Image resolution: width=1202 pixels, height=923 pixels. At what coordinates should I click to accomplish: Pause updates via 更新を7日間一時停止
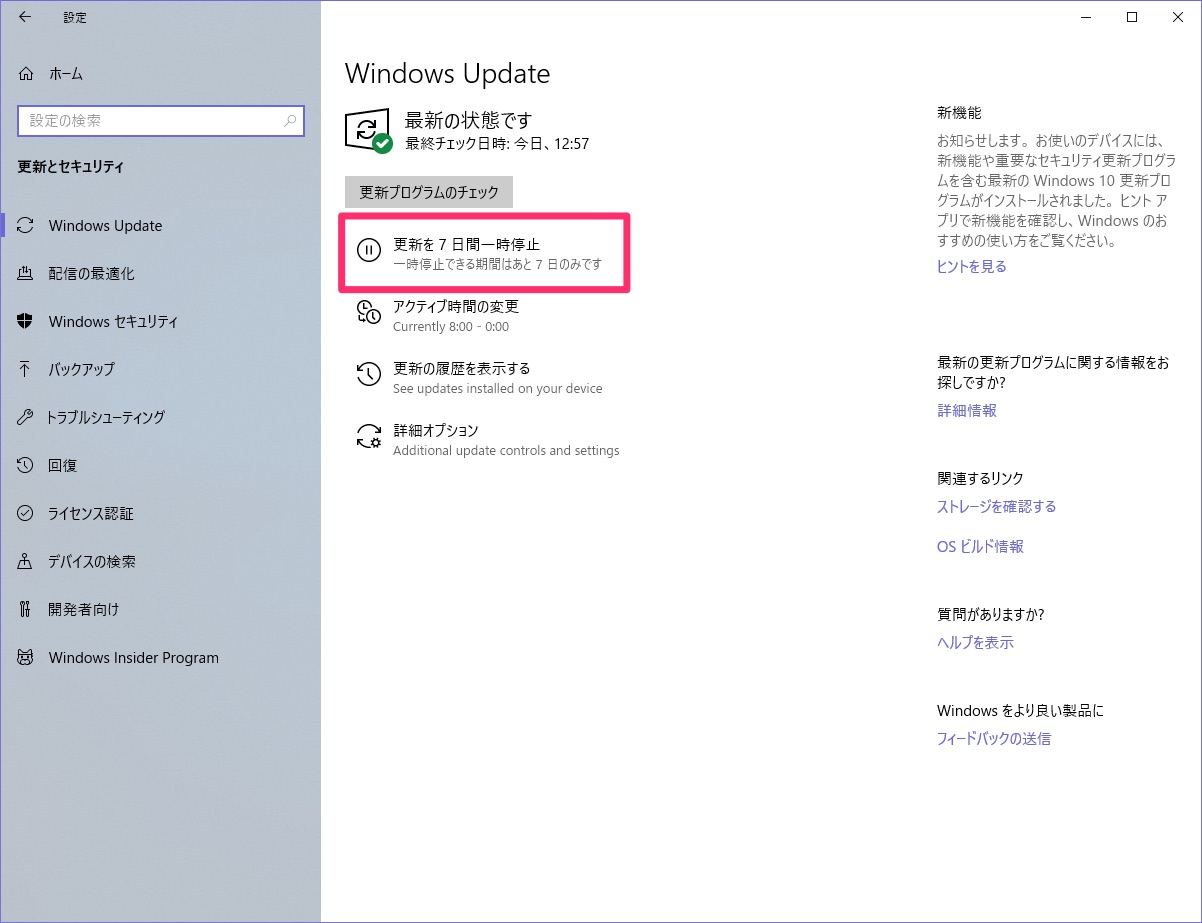tap(484, 253)
